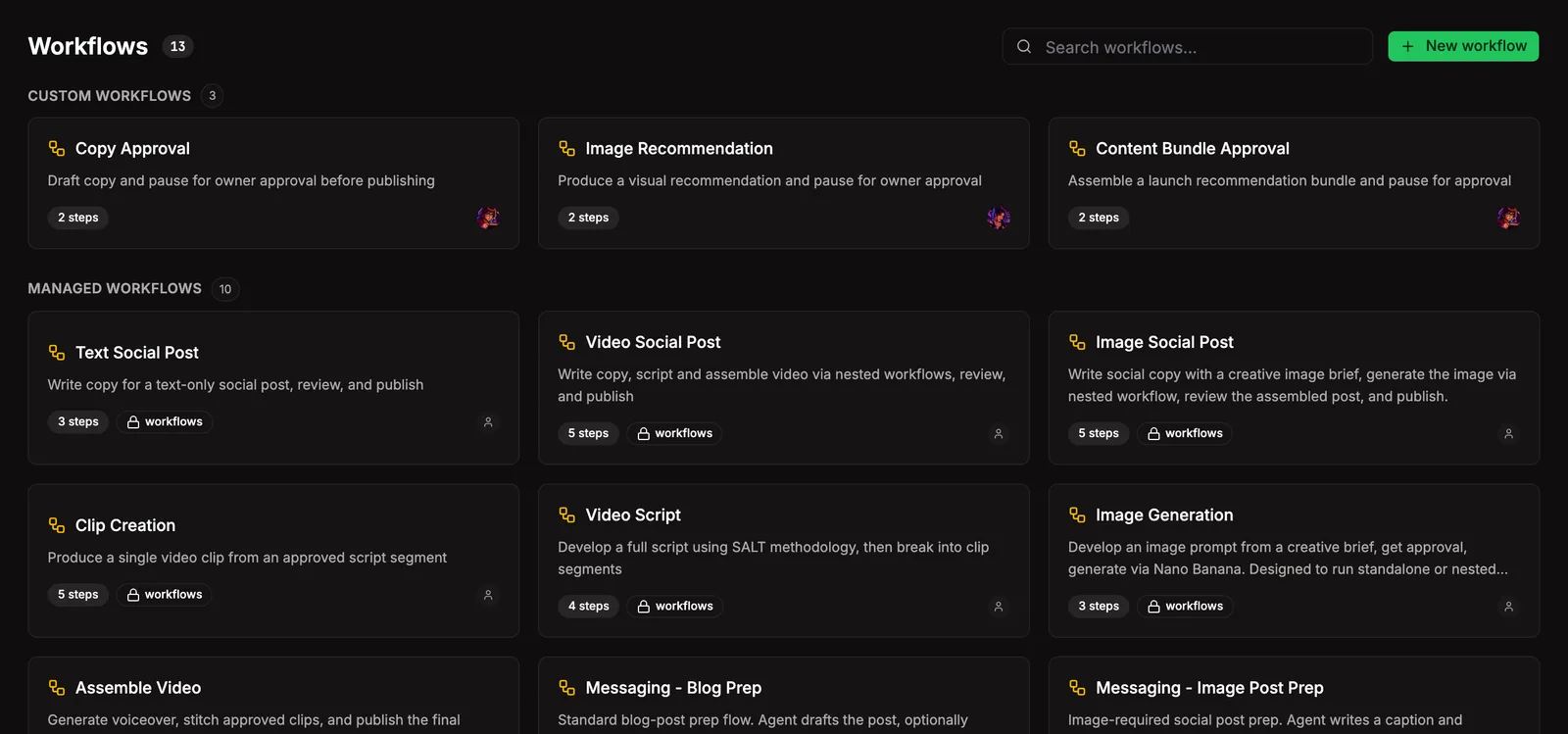Click the plus icon in New workflow button
This screenshot has height=734, width=1568.
pos(1407,46)
